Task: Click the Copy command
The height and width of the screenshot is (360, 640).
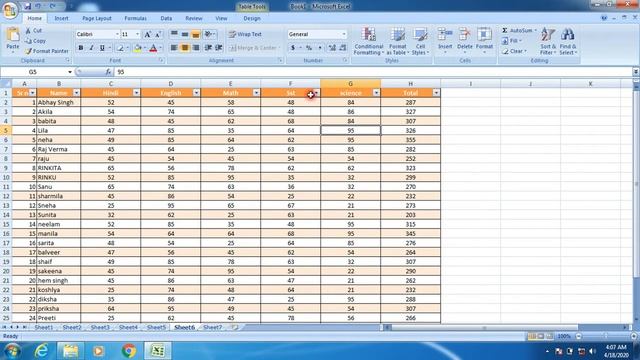Action: click(35, 41)
